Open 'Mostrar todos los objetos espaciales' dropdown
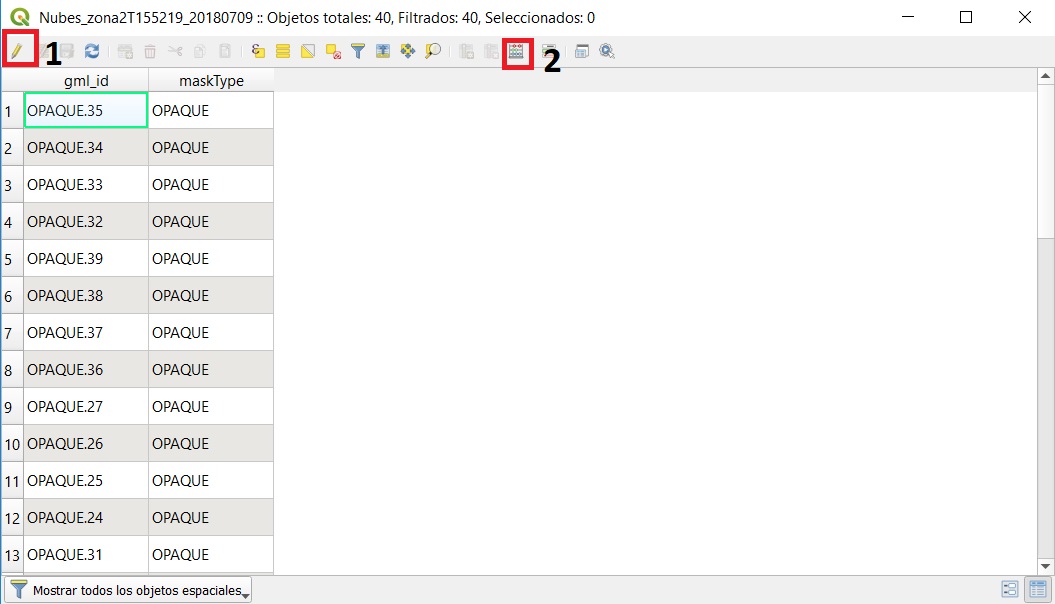 [x=129, y=590]
